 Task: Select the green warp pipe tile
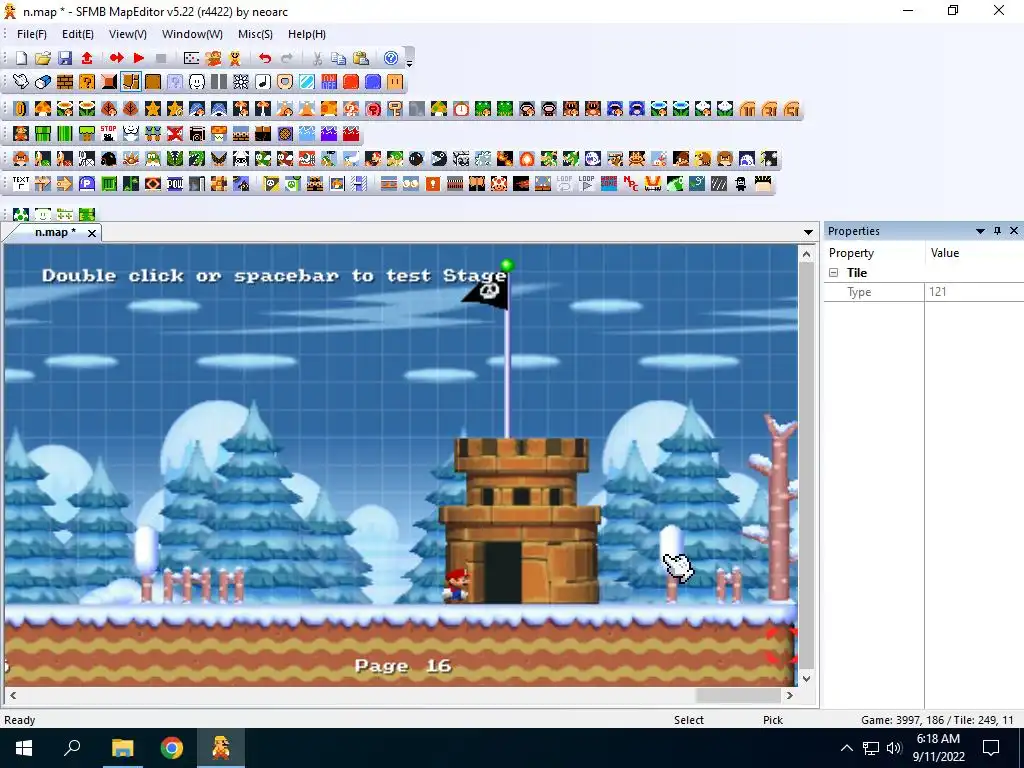click(43, 134)
